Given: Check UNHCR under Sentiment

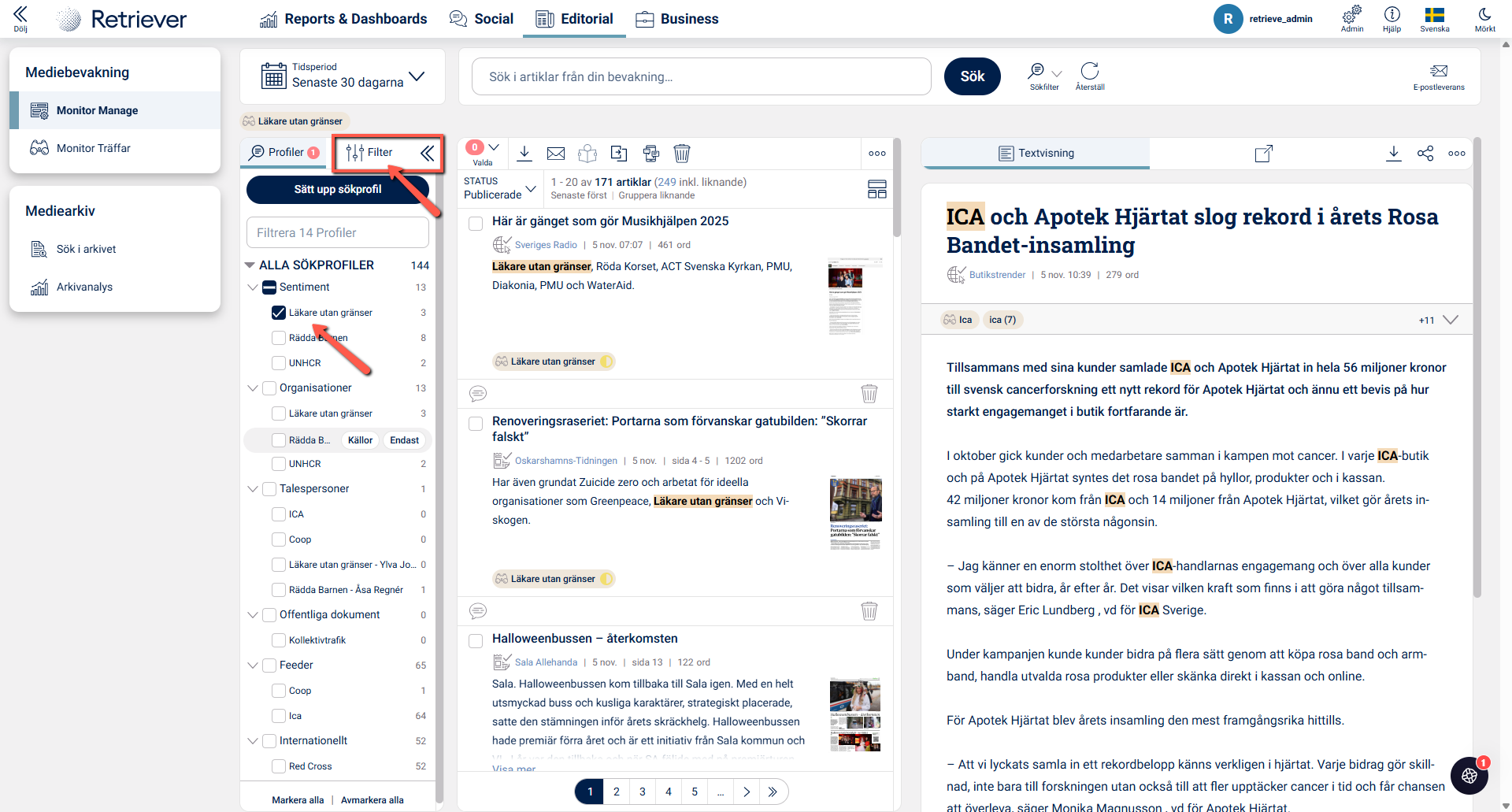Looking at the screenshot, I should (279, 363).
